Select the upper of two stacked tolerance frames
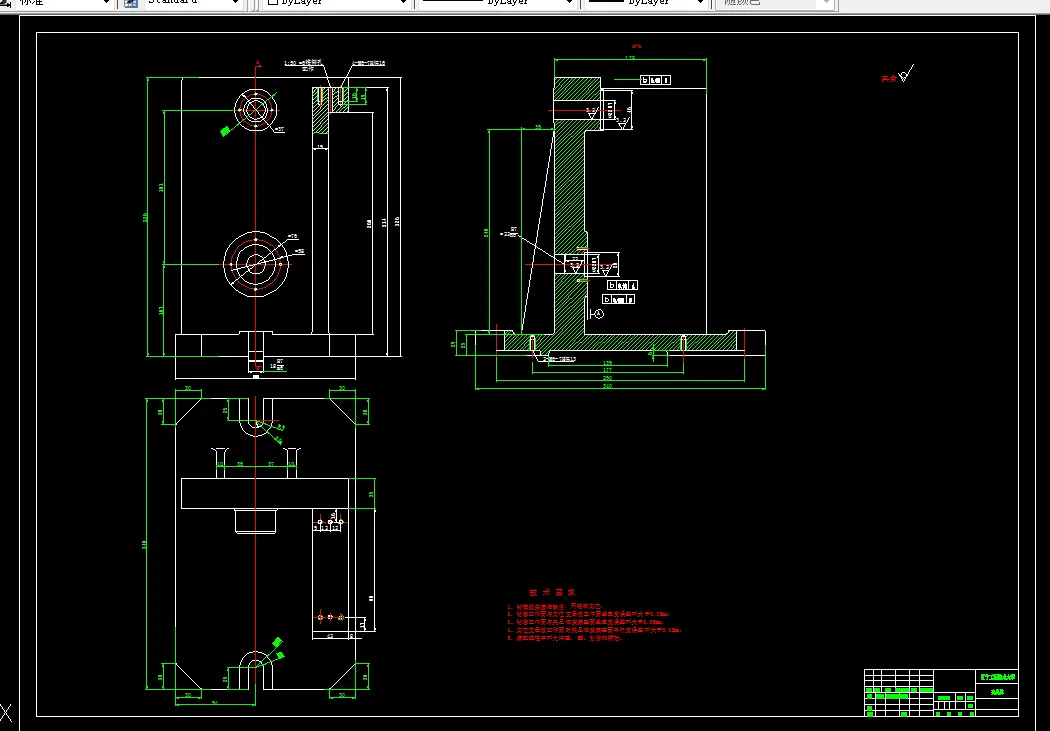 point(623,285)
